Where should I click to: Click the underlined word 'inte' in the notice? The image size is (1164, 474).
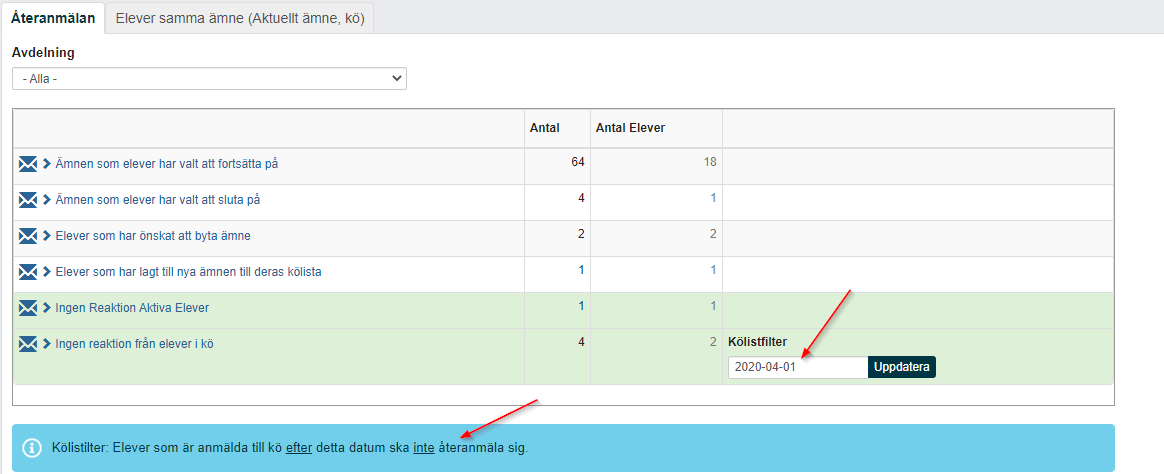pyautogui.click(x=424, y=449)
